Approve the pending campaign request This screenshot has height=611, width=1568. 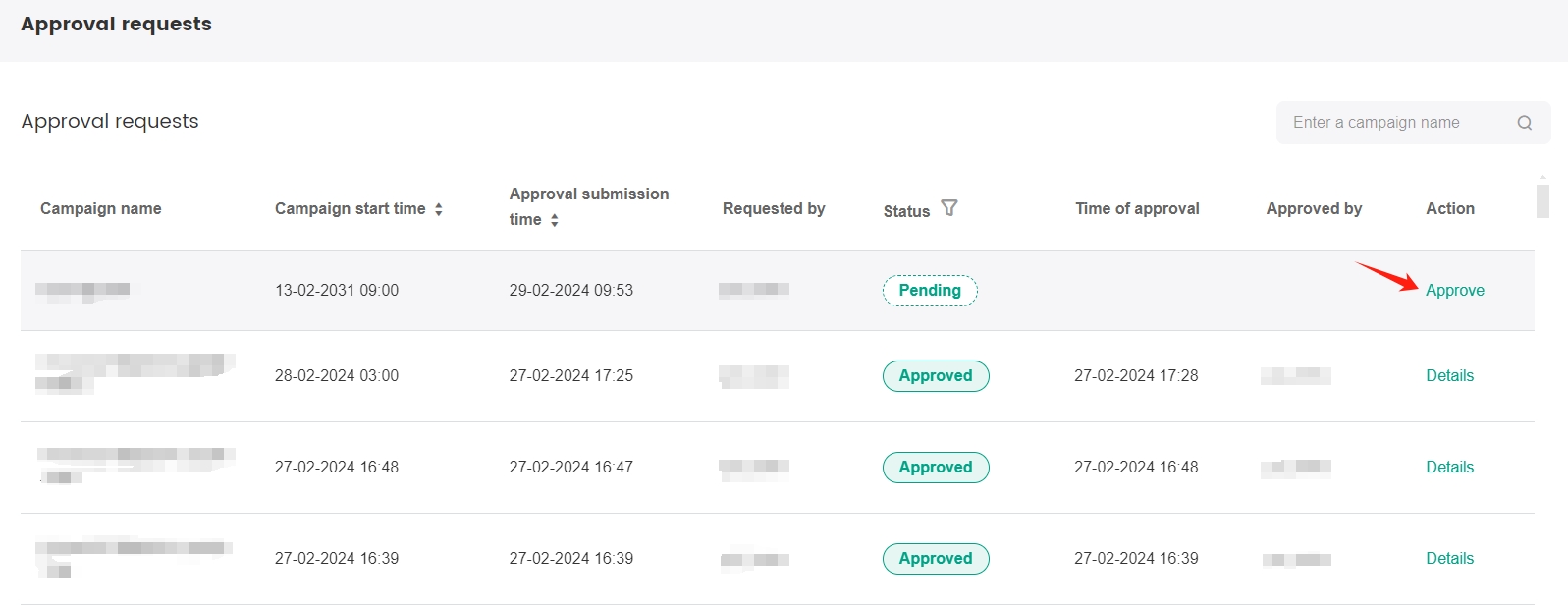coord(1454,291)
